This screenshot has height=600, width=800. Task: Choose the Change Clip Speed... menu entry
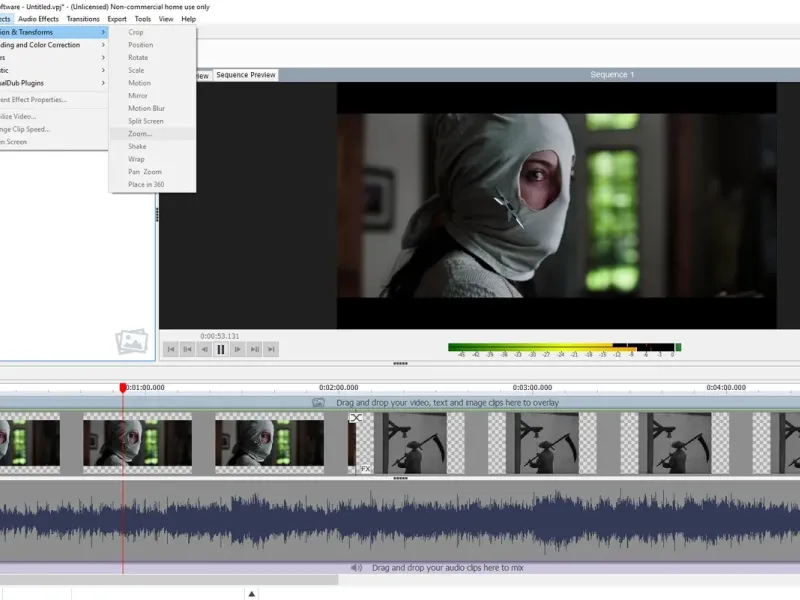coord(54,129)
